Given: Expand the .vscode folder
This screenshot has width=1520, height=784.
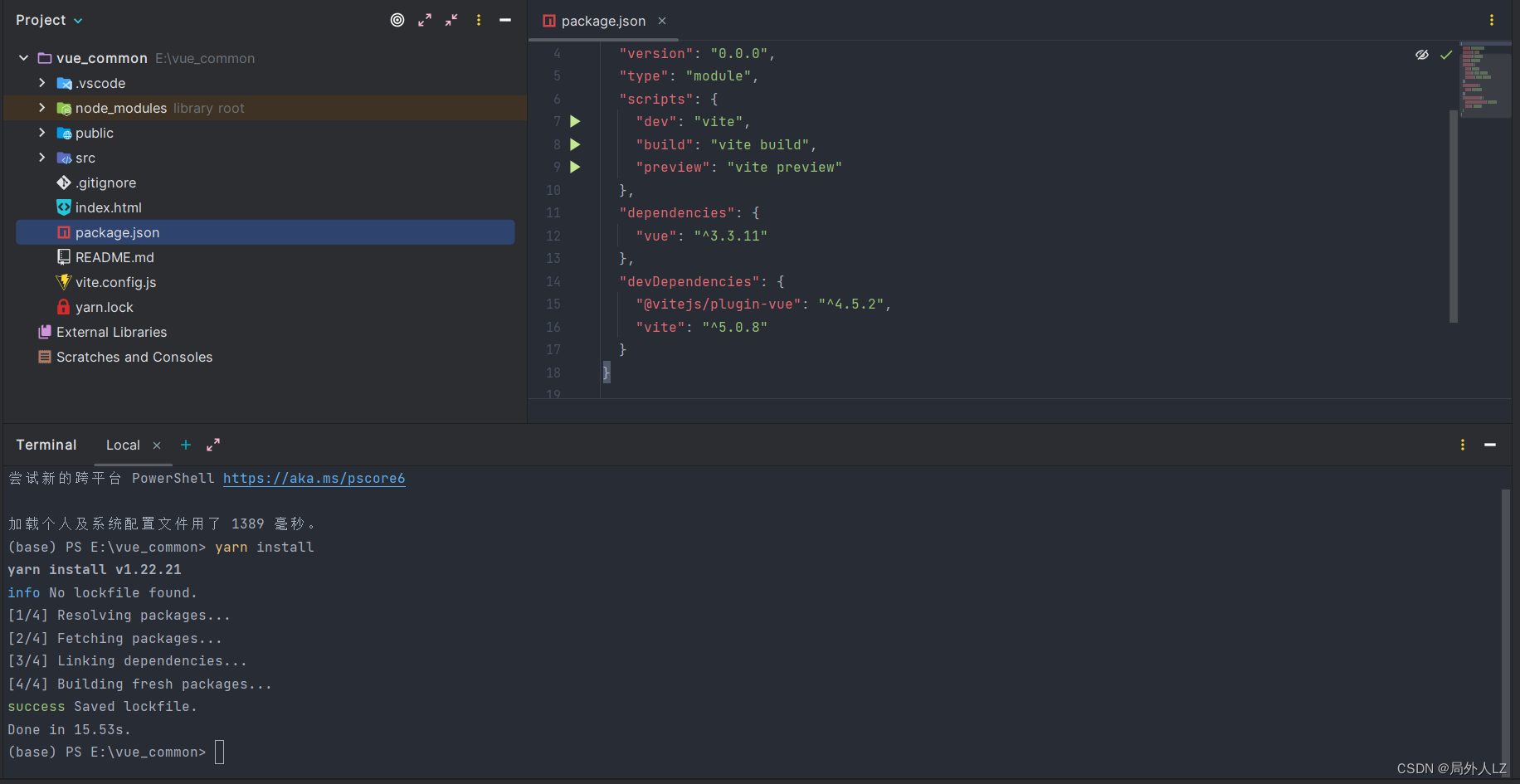Looking at the screenshot, I should tap(41, 83).
